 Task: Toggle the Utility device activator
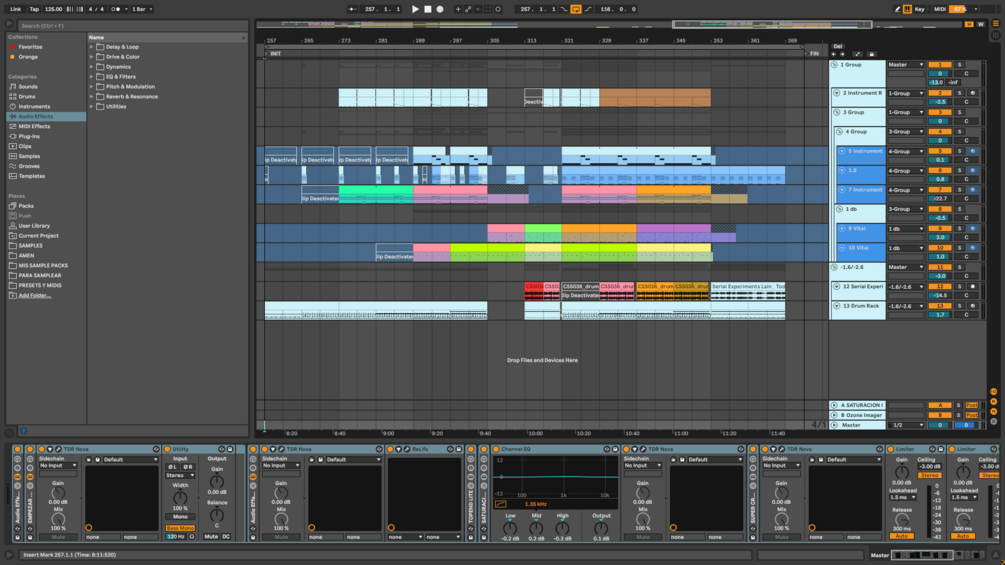pyautogui.click(x=167, y=449)
